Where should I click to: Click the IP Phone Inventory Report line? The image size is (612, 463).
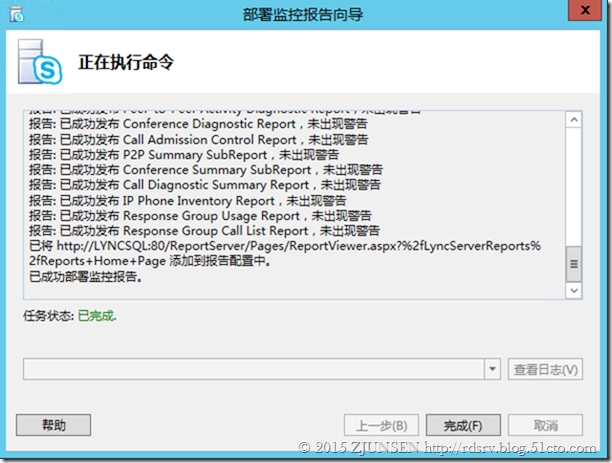pyautogui.click(x=188, y=201)
